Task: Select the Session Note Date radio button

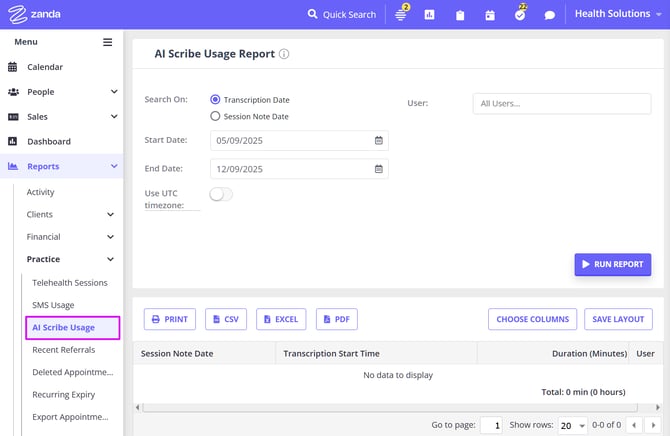Action: click(x=215, y=116)
